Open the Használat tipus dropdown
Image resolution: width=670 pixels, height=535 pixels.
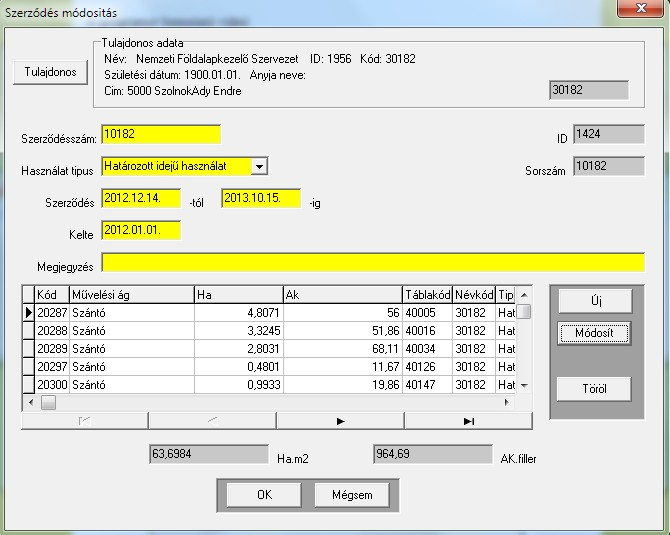click(x=259, y=166)
